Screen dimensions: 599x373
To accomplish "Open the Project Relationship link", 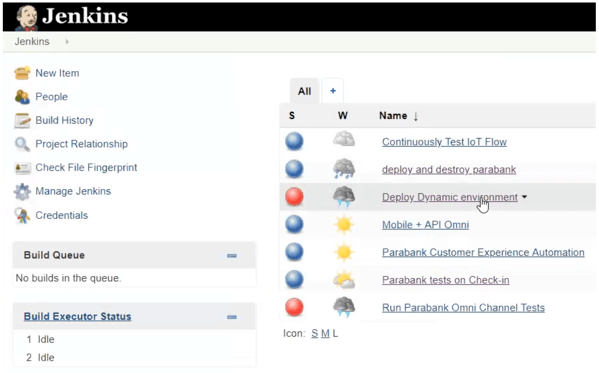I will point(82,144).
